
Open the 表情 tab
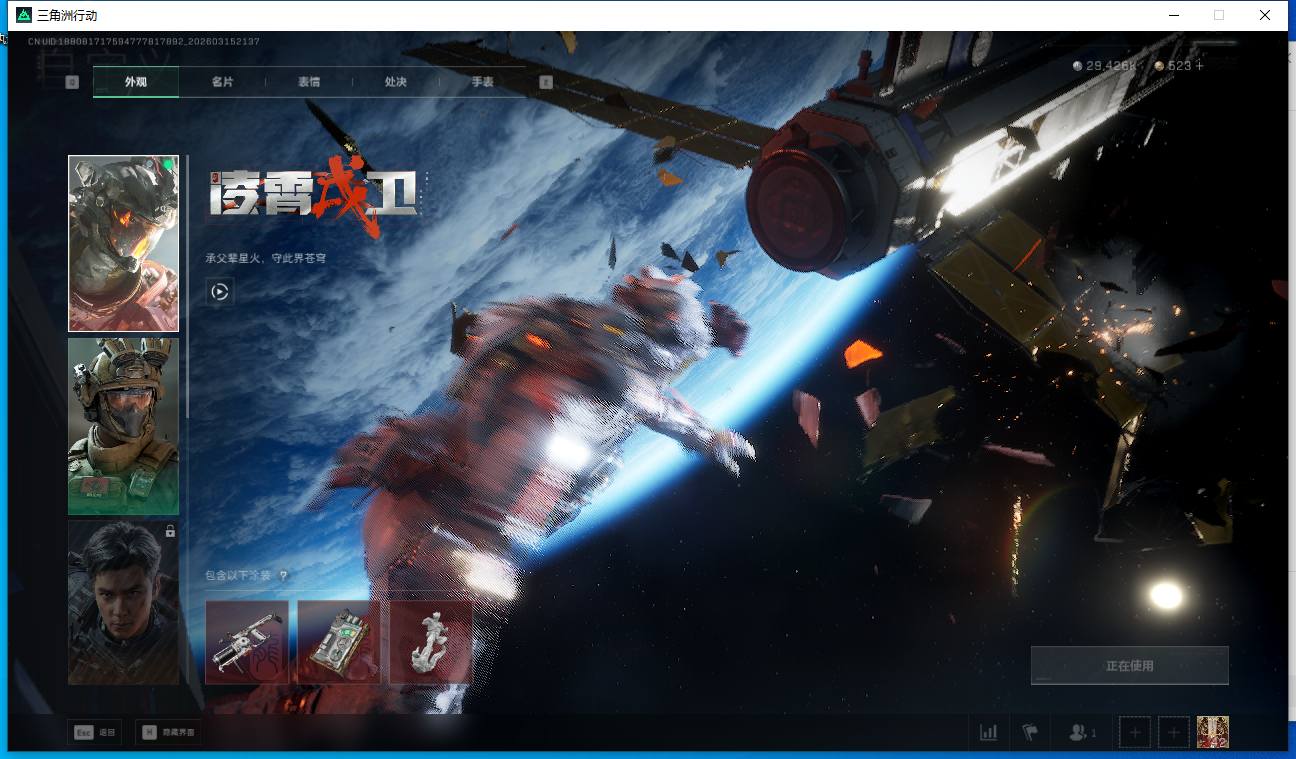[309, 82]
